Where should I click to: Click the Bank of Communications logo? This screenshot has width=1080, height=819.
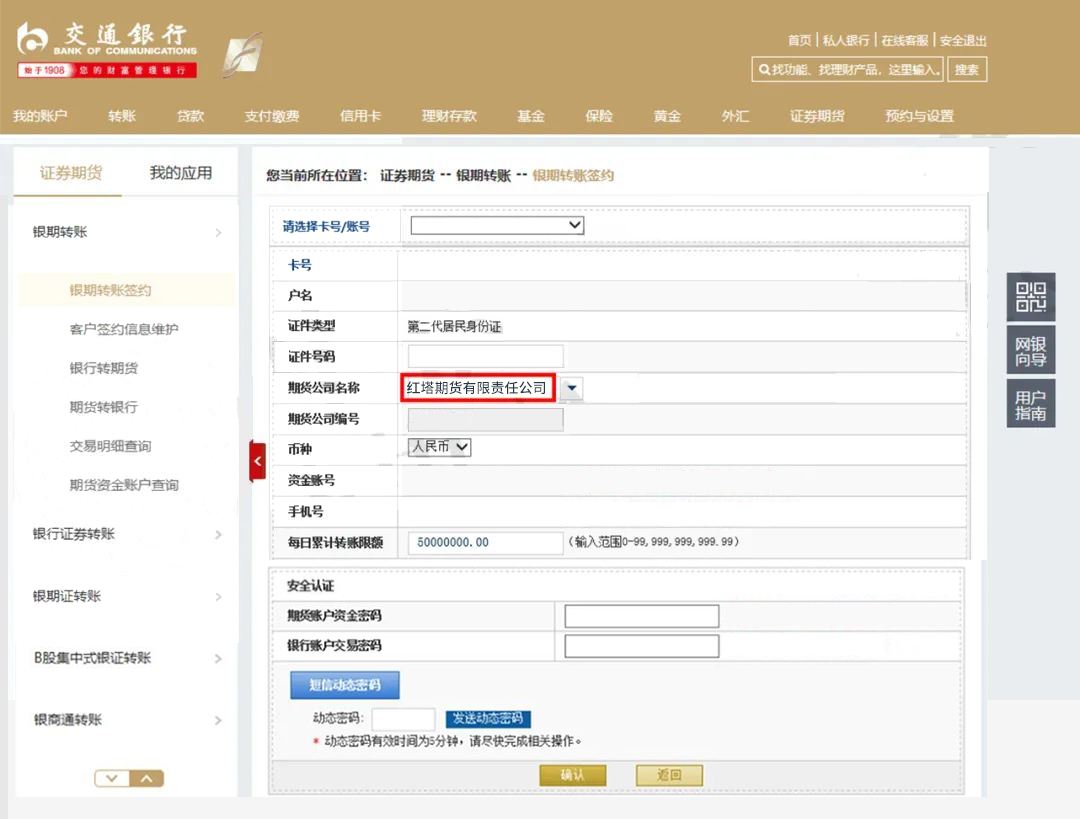point(107,50)
